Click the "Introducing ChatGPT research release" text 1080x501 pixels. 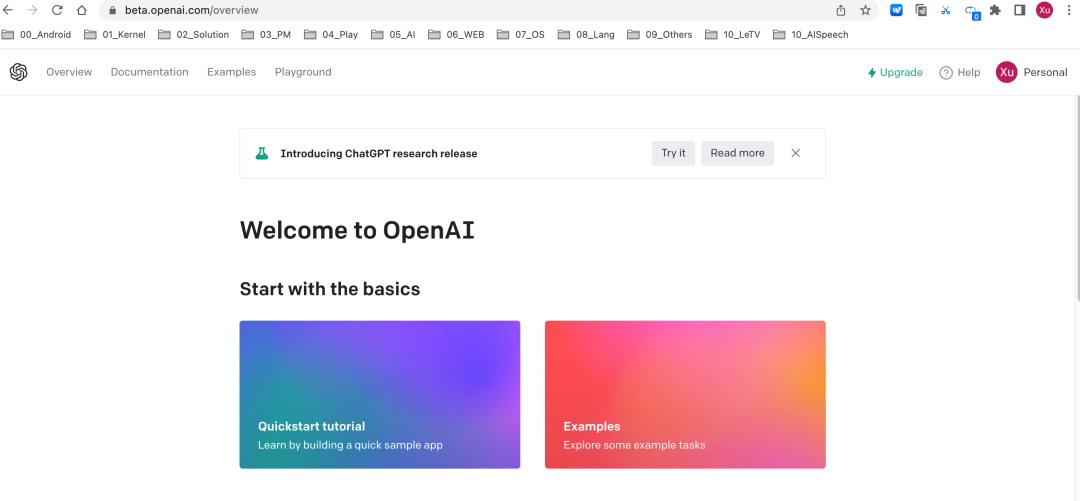[379, 154]
